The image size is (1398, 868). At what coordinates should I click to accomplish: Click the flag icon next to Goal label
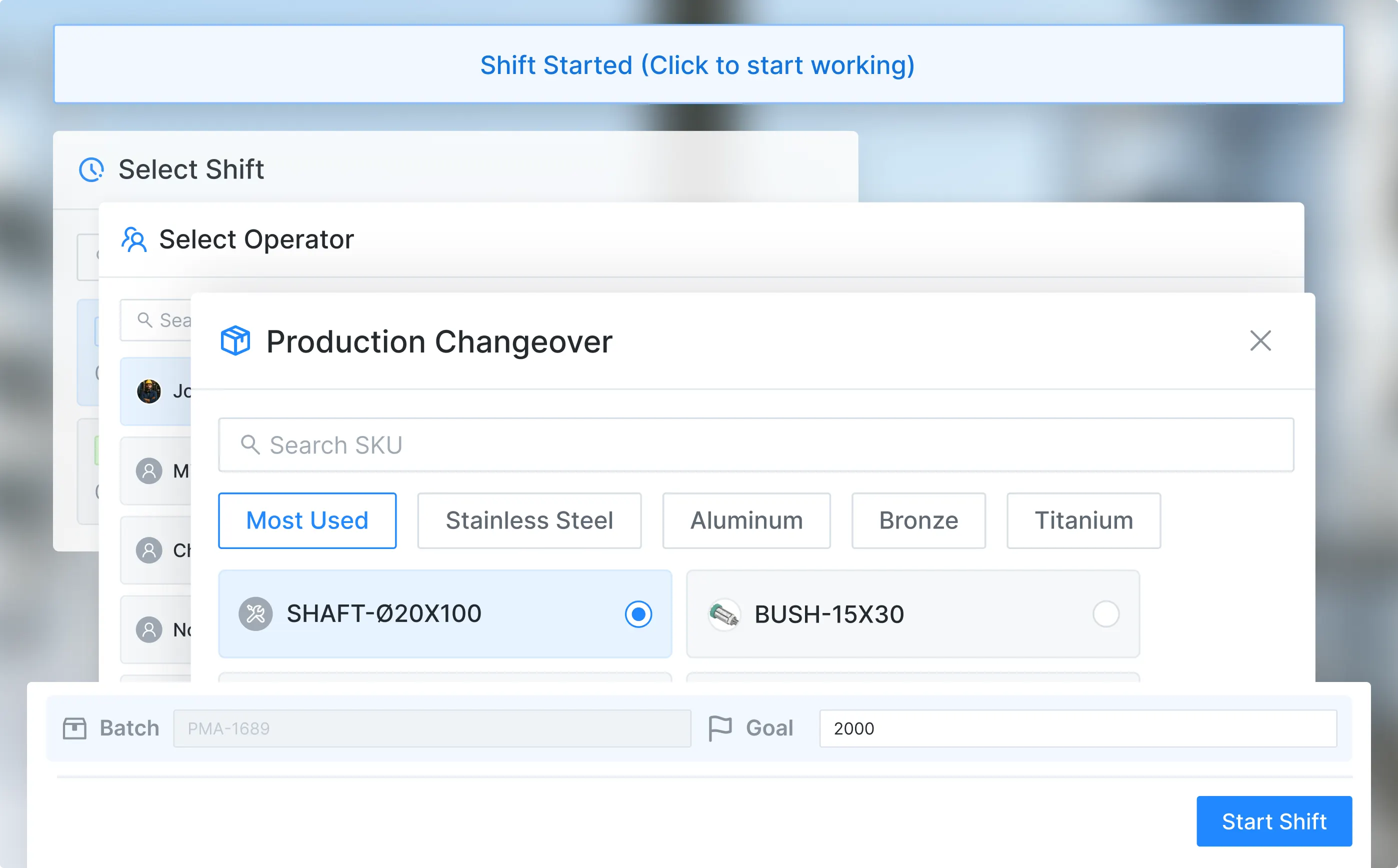[x=721, y=728]
